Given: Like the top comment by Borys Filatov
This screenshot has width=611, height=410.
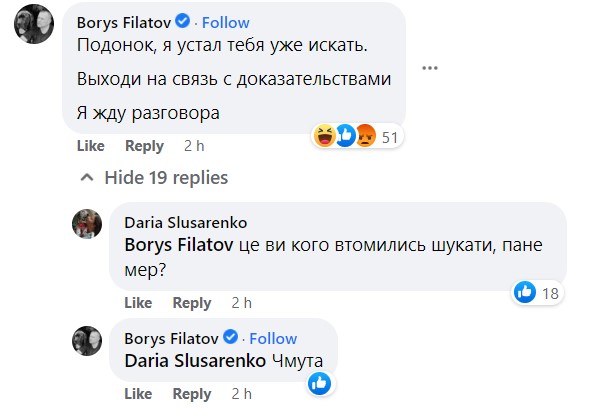Looking at the screenshot, I should tap(90, 146).
